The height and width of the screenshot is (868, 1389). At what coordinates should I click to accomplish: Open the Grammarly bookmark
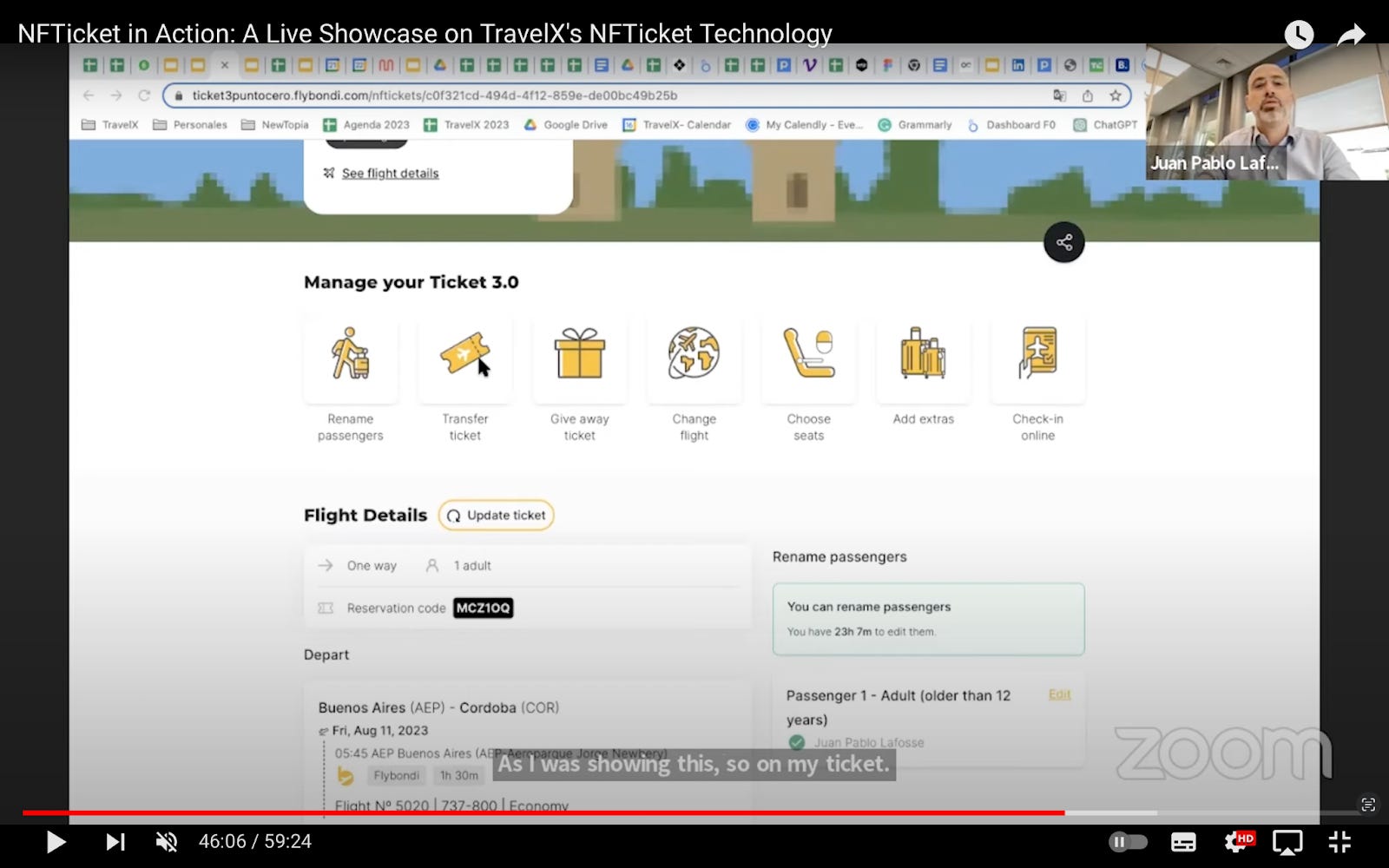(915, 125)
